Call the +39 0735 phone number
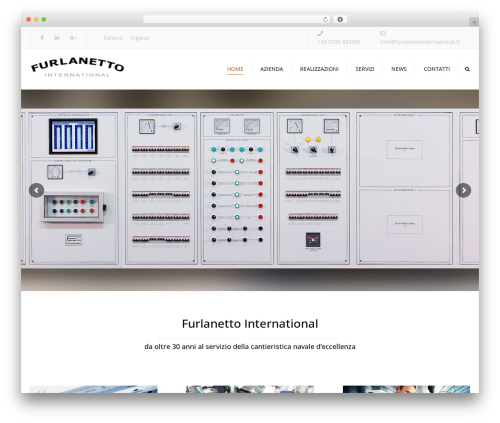500x423 pixels. 339,42
